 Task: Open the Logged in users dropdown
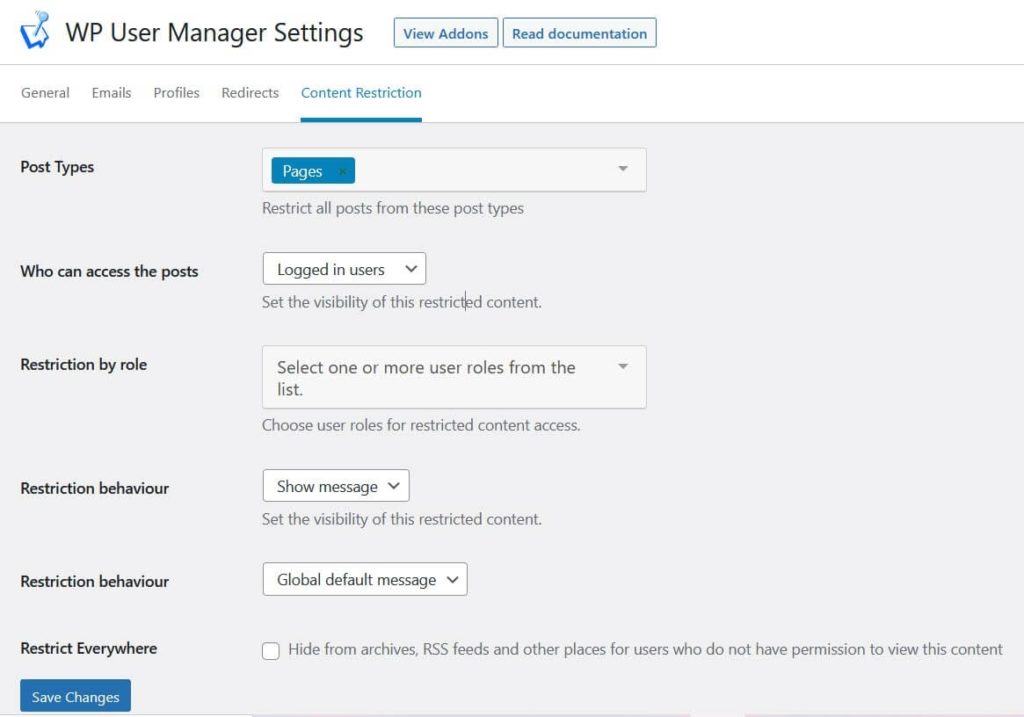344,269
